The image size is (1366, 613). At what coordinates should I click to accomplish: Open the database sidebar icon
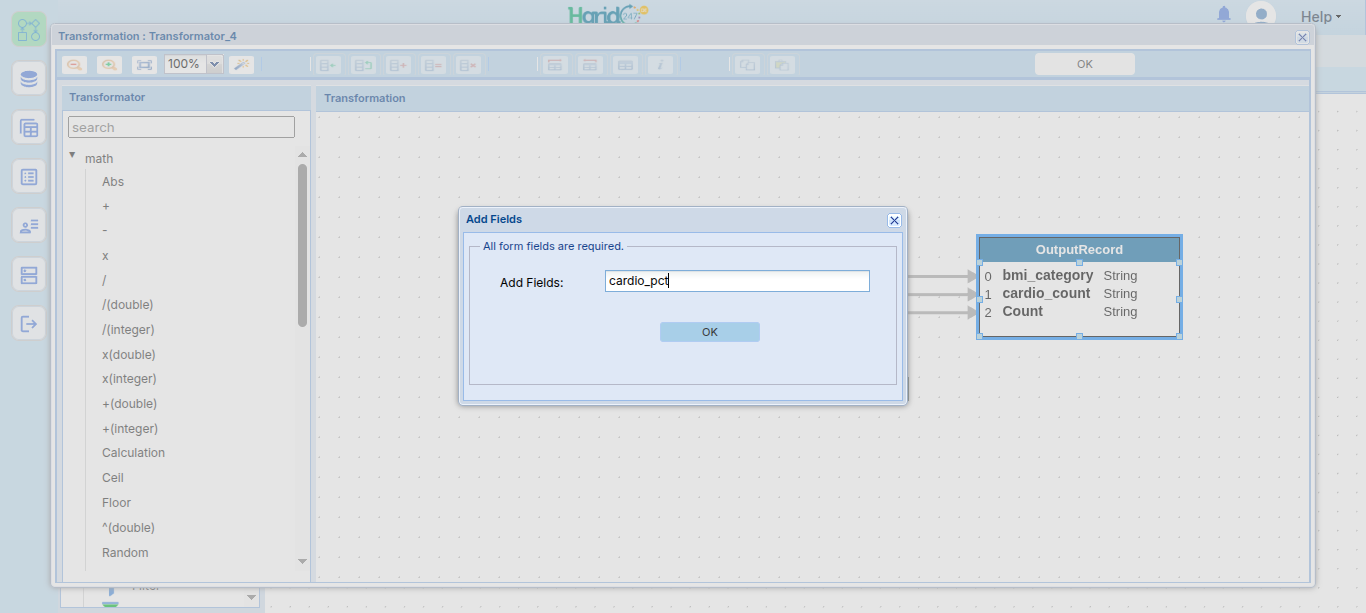tap(29, 79)
